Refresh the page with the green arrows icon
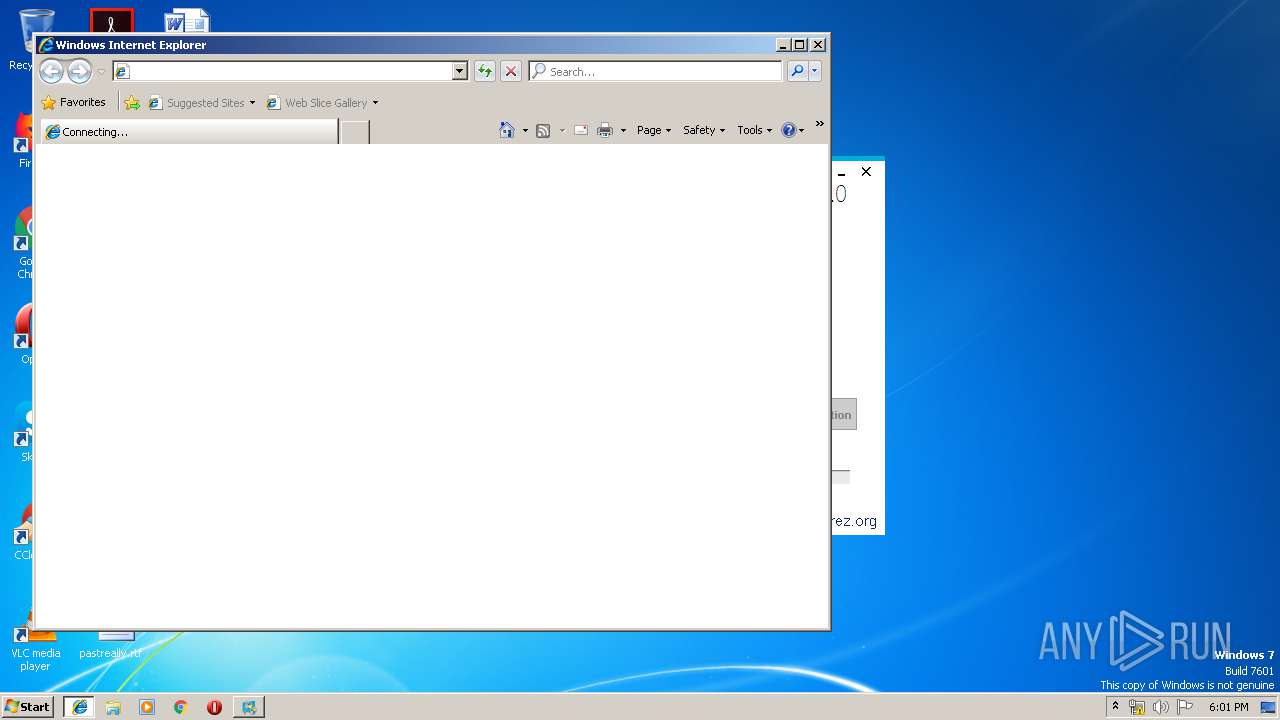Screen dimensions: 1280x720 (x=485, y=71)
